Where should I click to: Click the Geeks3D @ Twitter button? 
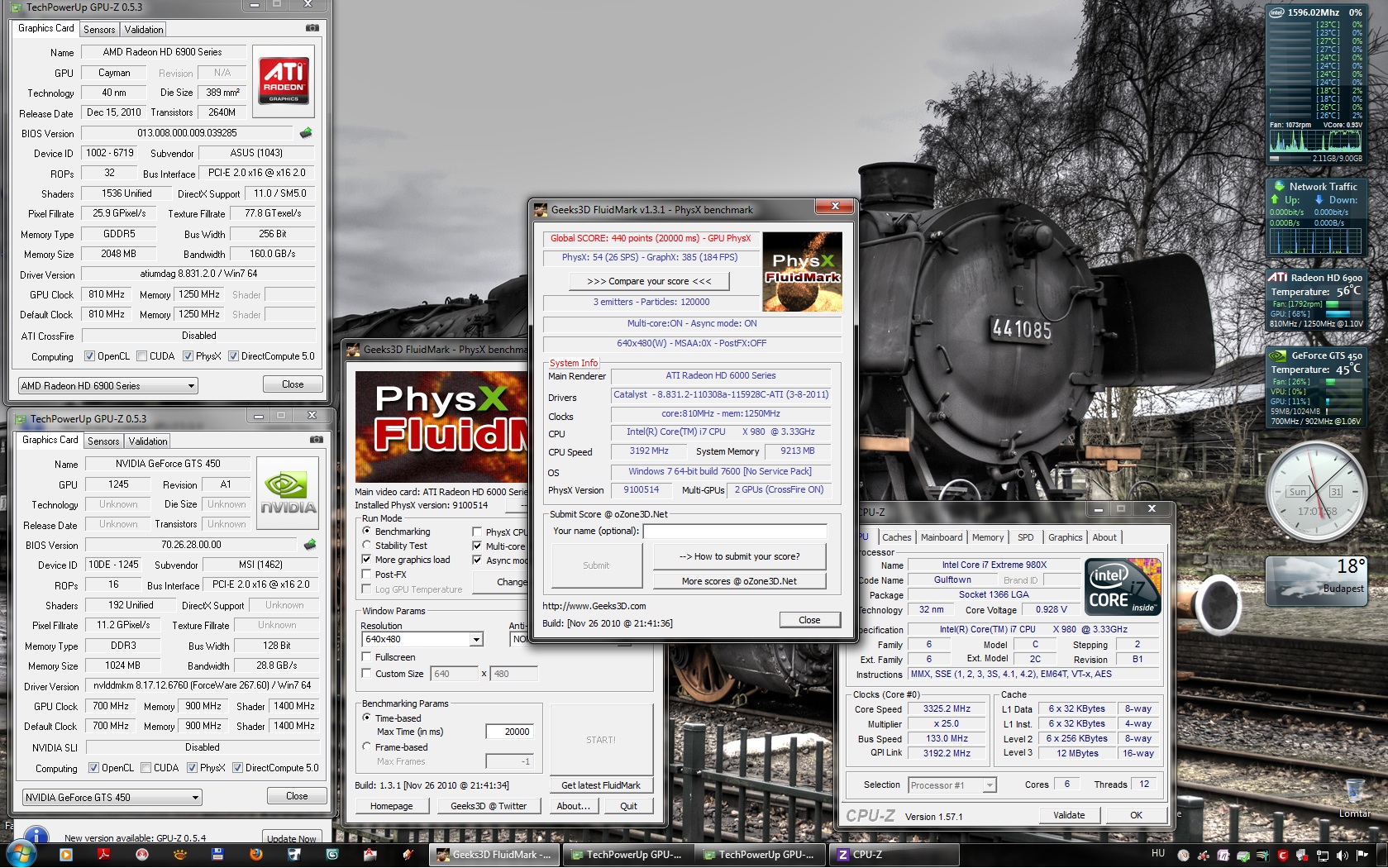click(489, 806)
